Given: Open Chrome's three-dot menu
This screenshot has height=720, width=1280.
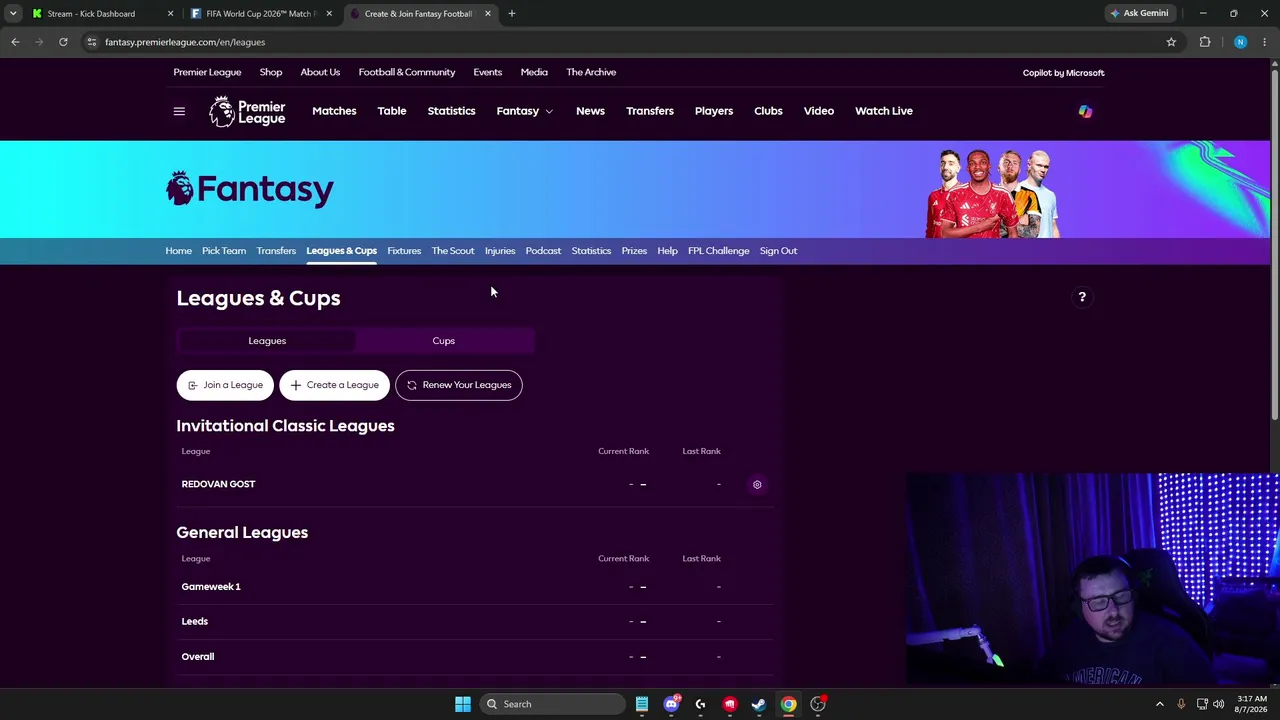Looking at the screenshot, I should [1265, 42].
